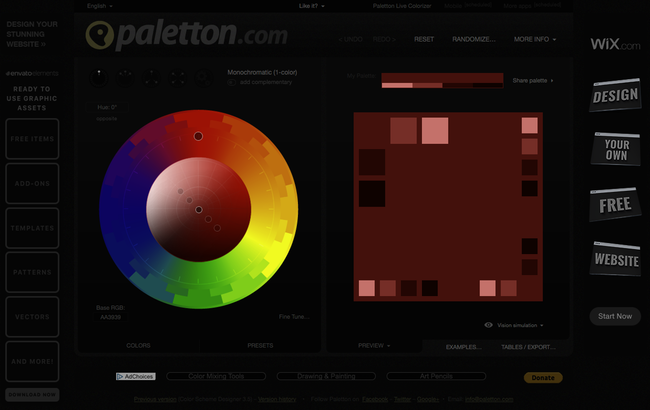Click the Free Items ad box
The width and height of the screenshot is (650, 410).
pyautogui.click(x=32, y=139)
